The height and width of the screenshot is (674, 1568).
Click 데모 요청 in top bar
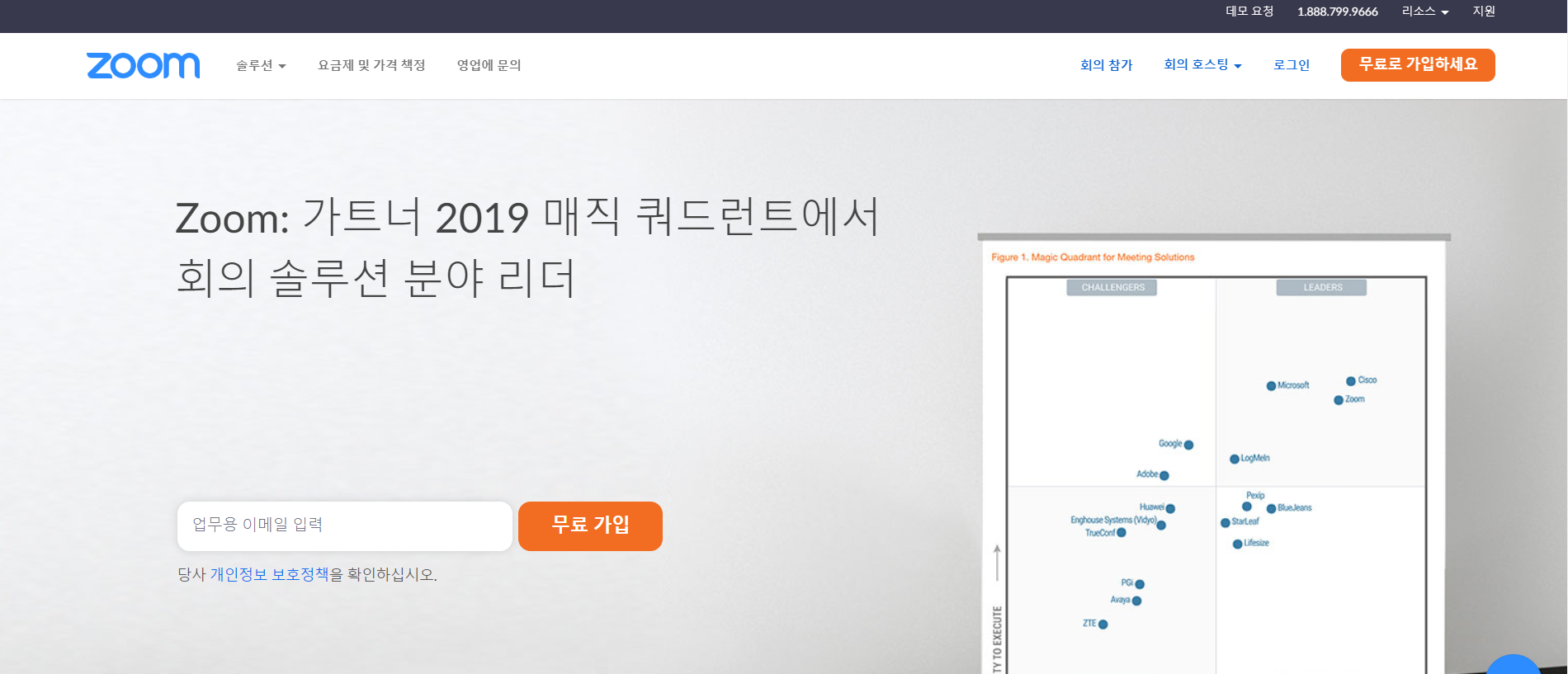[1249, 12]
